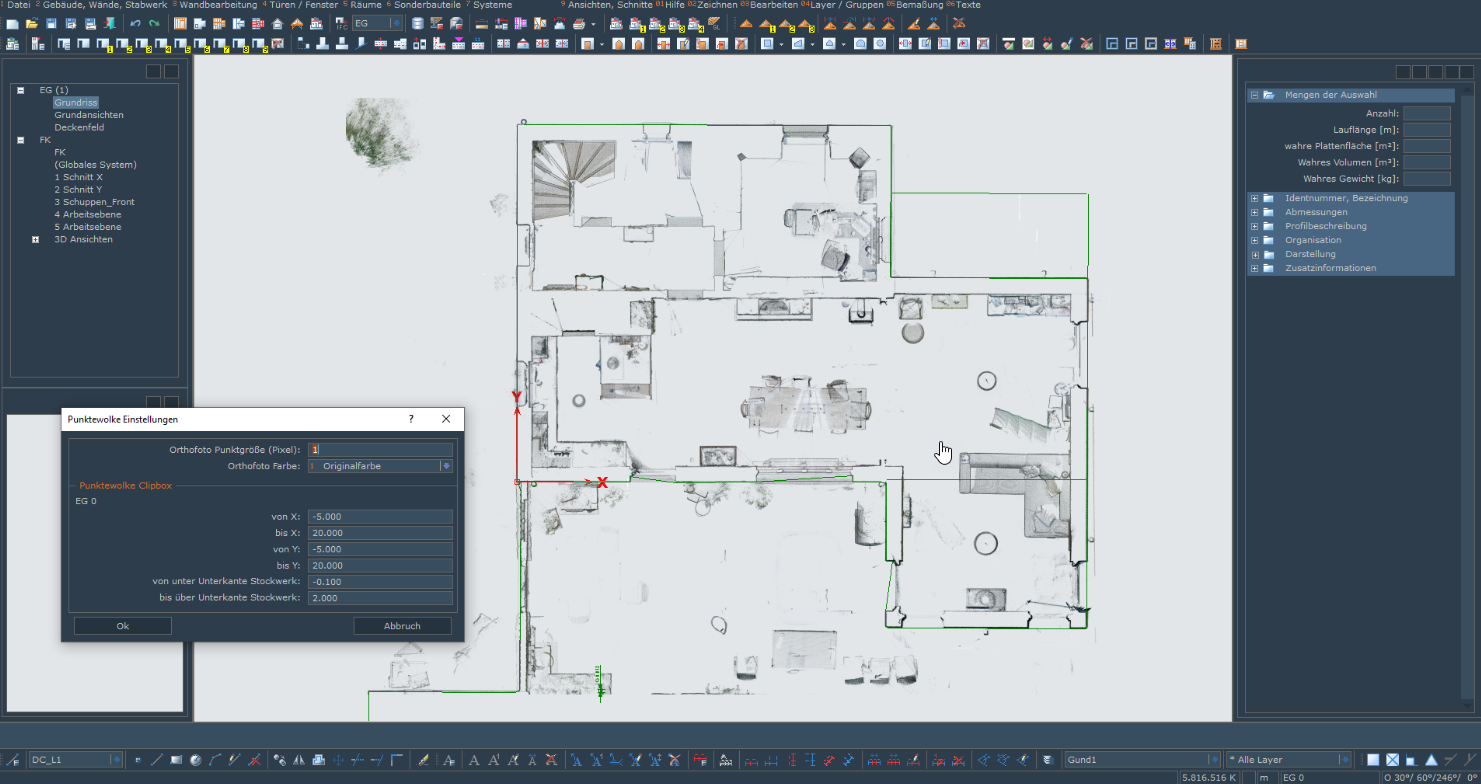The height and width of the screenshot is (784, 1481).
Task: Click the Undo arrow icon
Action: (x=135, y=23)
